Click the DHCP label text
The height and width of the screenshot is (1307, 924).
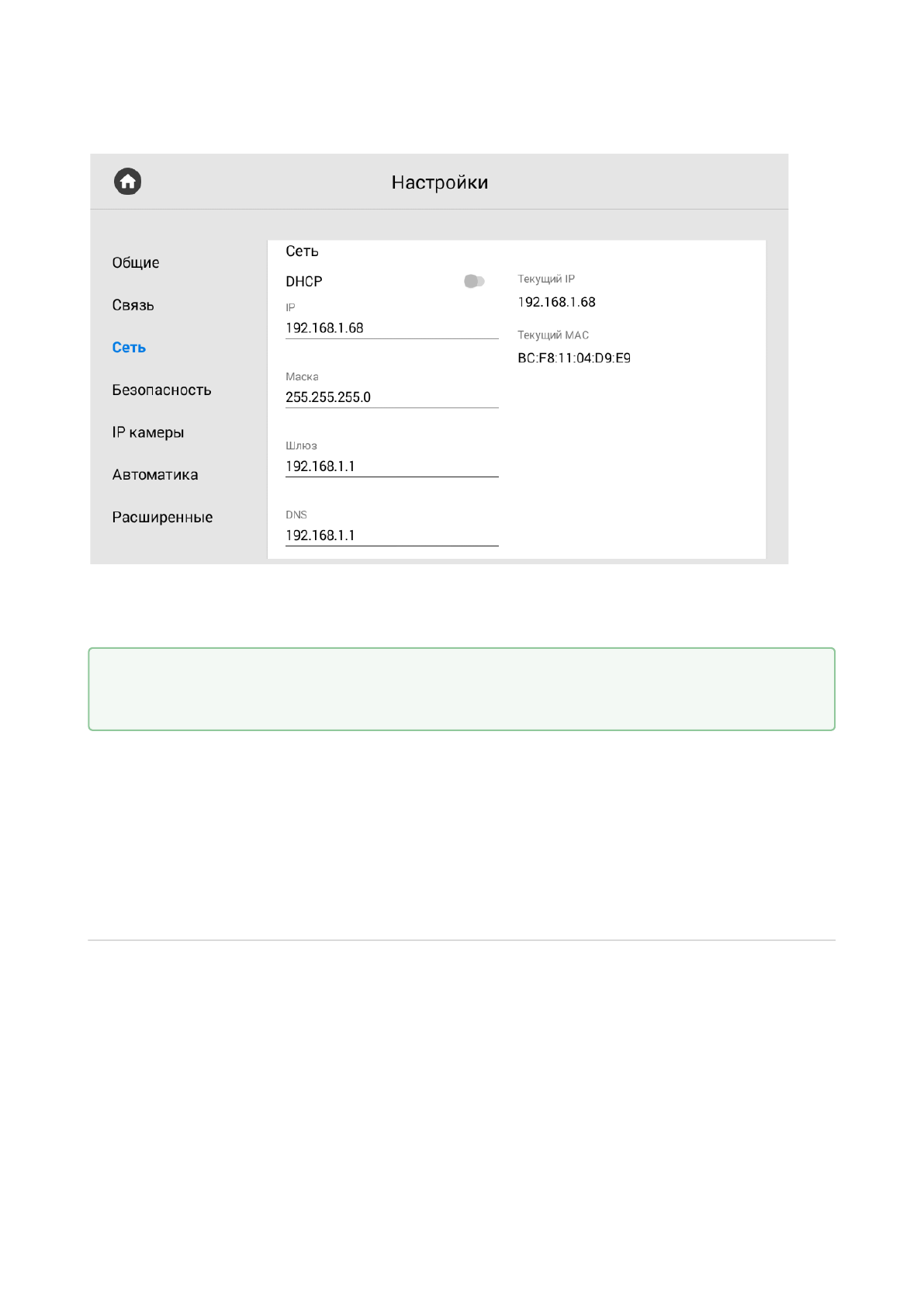click(x=303, y=282)
